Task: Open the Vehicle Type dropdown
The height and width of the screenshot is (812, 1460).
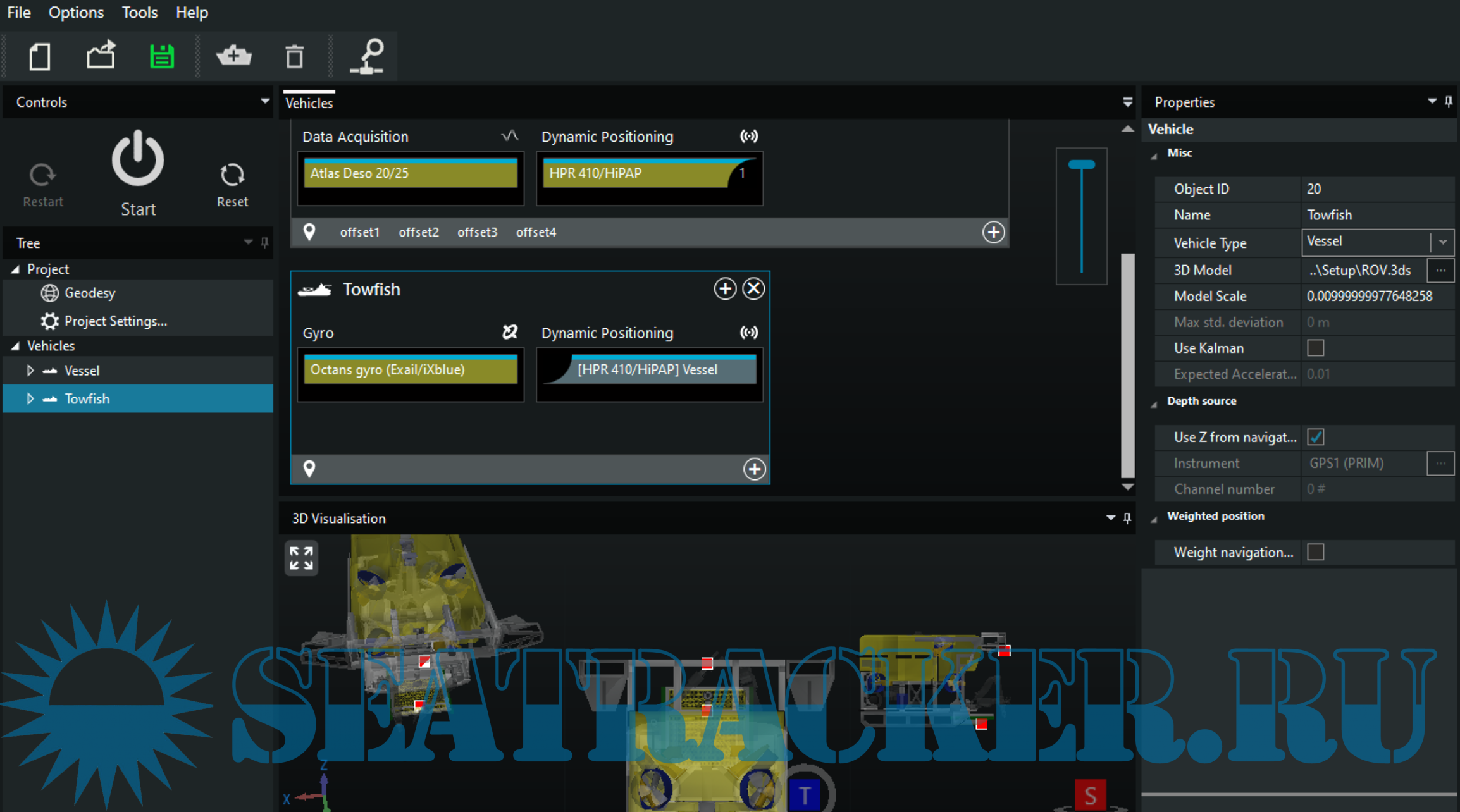Action: coord(1443,242)
